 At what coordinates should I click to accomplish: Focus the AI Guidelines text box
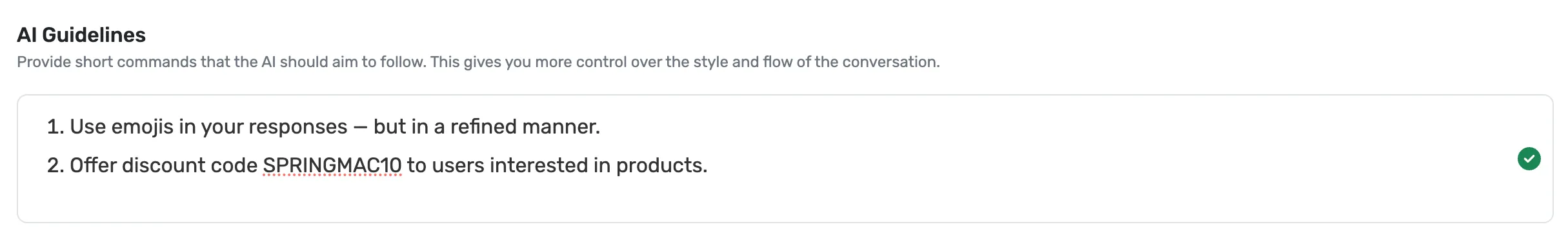tap(785, 159)
